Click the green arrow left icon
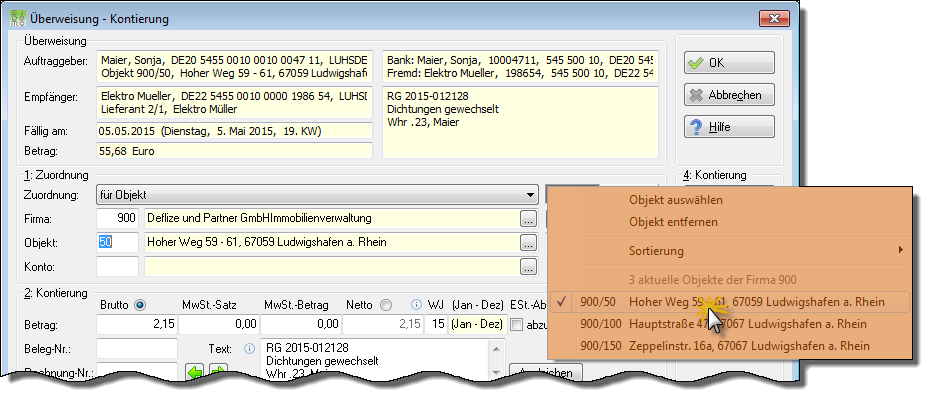Image resolution: width=928 pixels, height=398 pixels. click(195, 371)
